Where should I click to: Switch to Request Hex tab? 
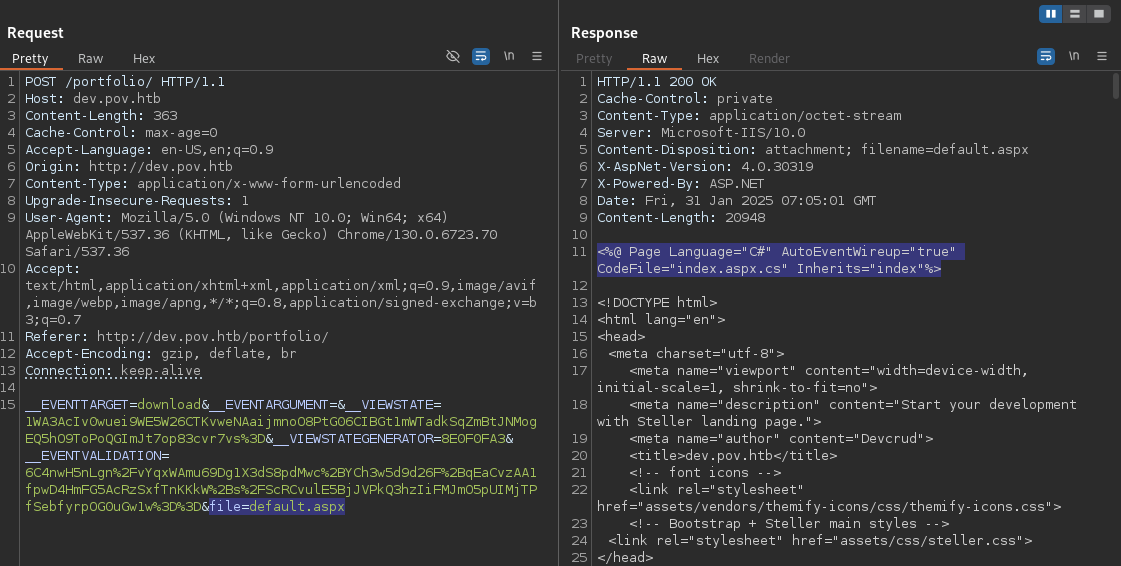click(x=144, y=59)
